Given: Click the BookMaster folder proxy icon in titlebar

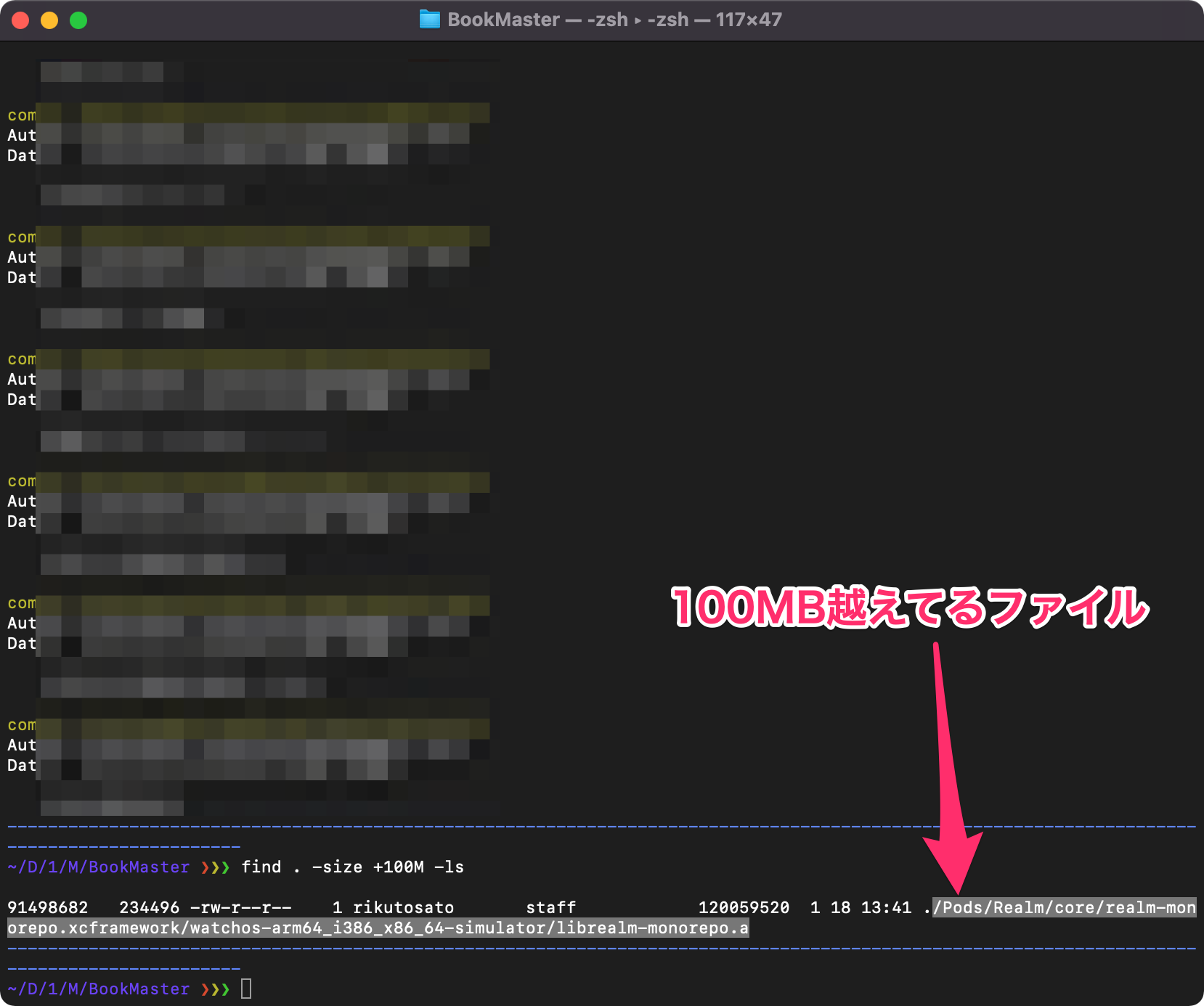Looking at the screenshot, I should click(431, 20).
